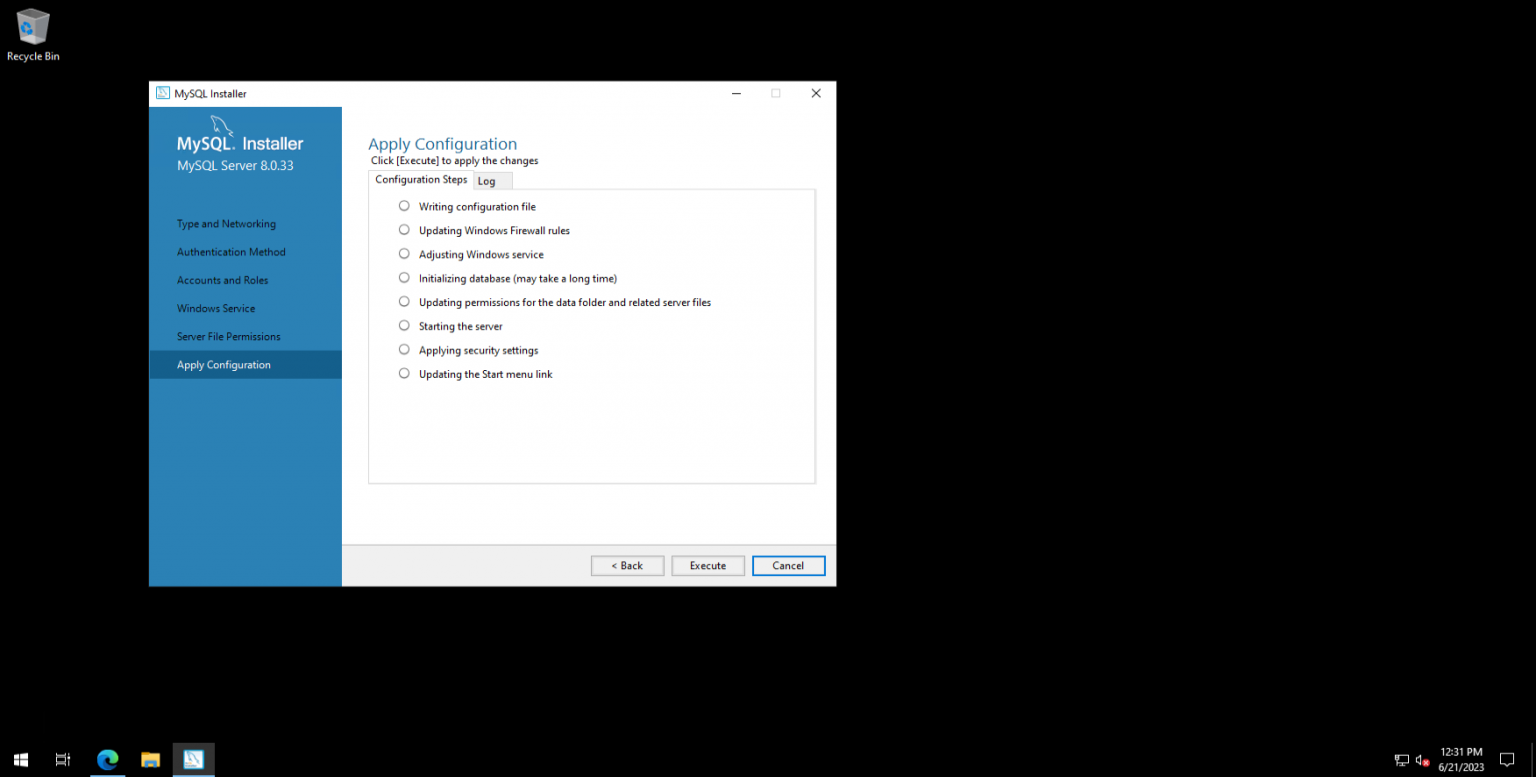This screenshot has height=777, width=1536.
Task: Launch Microsoft Edge from the taskbar
Action: (107, 760)
